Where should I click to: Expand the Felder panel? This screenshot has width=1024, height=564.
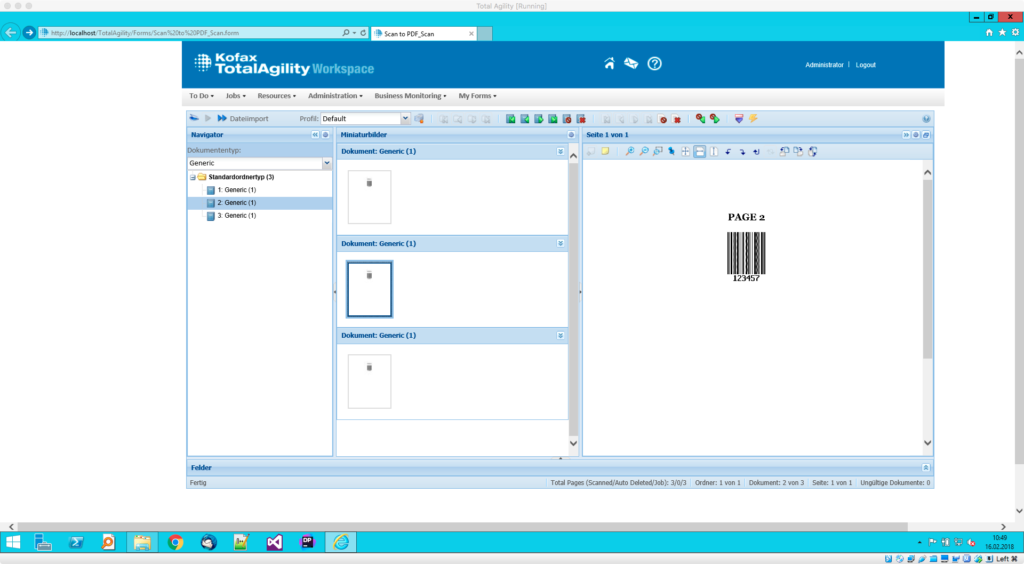(926, 467)
